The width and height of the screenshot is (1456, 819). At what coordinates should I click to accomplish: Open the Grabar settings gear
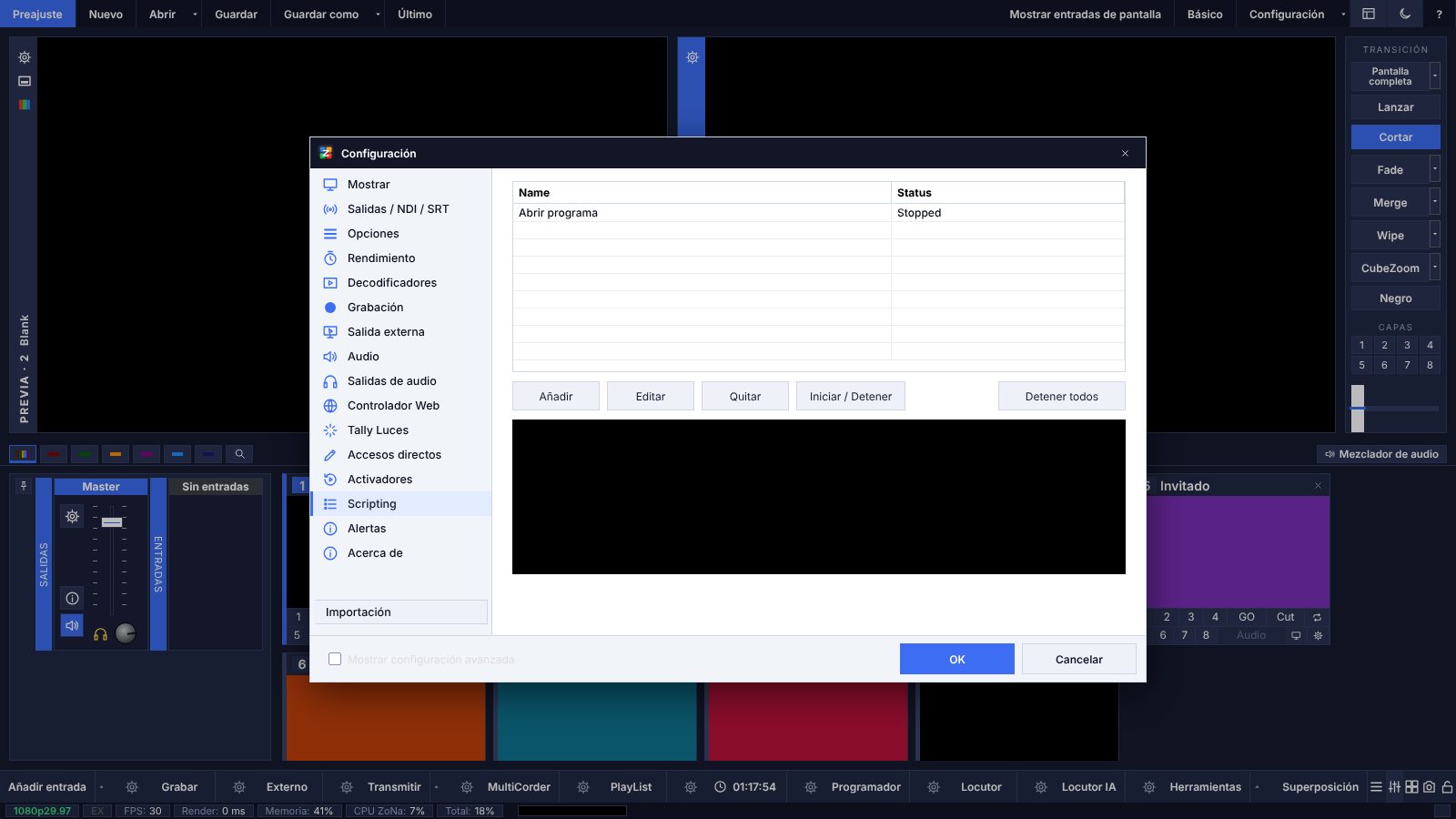(132, 787)
